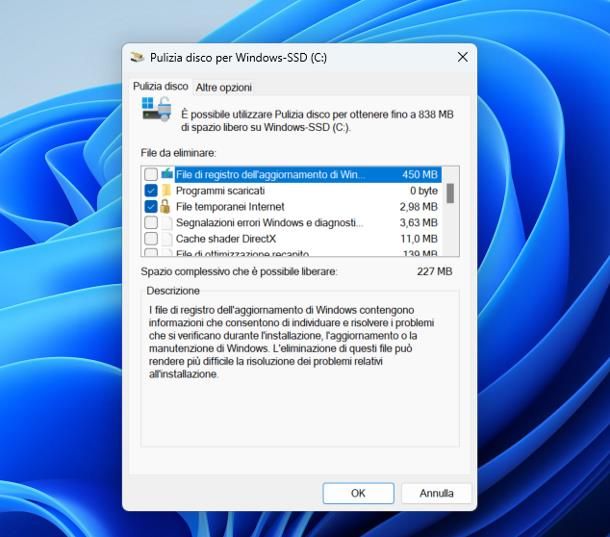610x537 pixels.
Task: Select the Programmi scaricati row label
Action: pyautogui.click(x=220, y=191)
